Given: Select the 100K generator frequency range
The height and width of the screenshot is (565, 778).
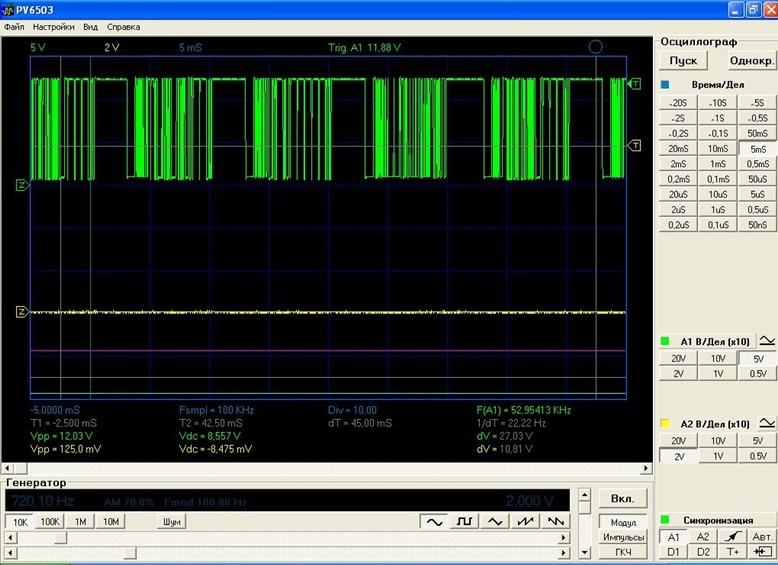Looking at the screenshot, I should (x=50, y=521).
